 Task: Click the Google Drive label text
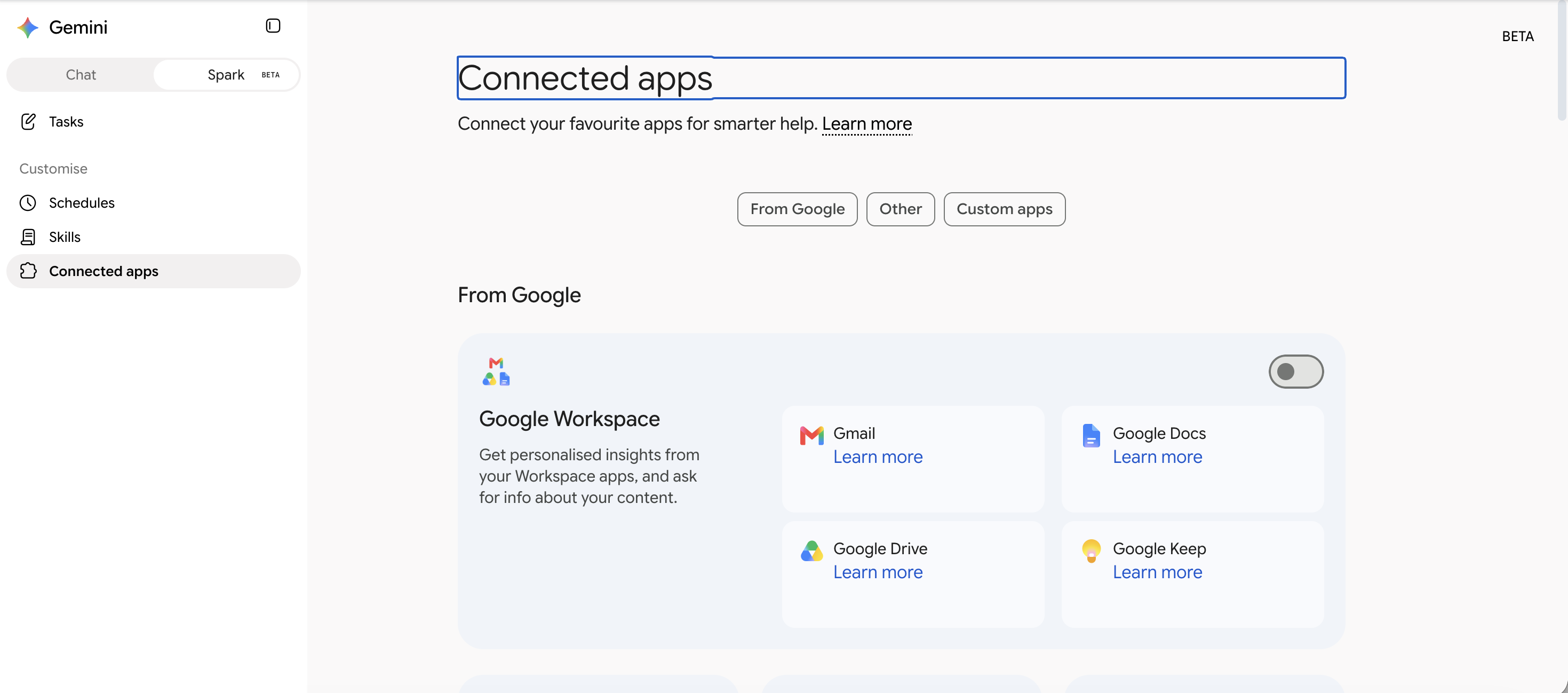pyautogui.click(x=880, y=549)
